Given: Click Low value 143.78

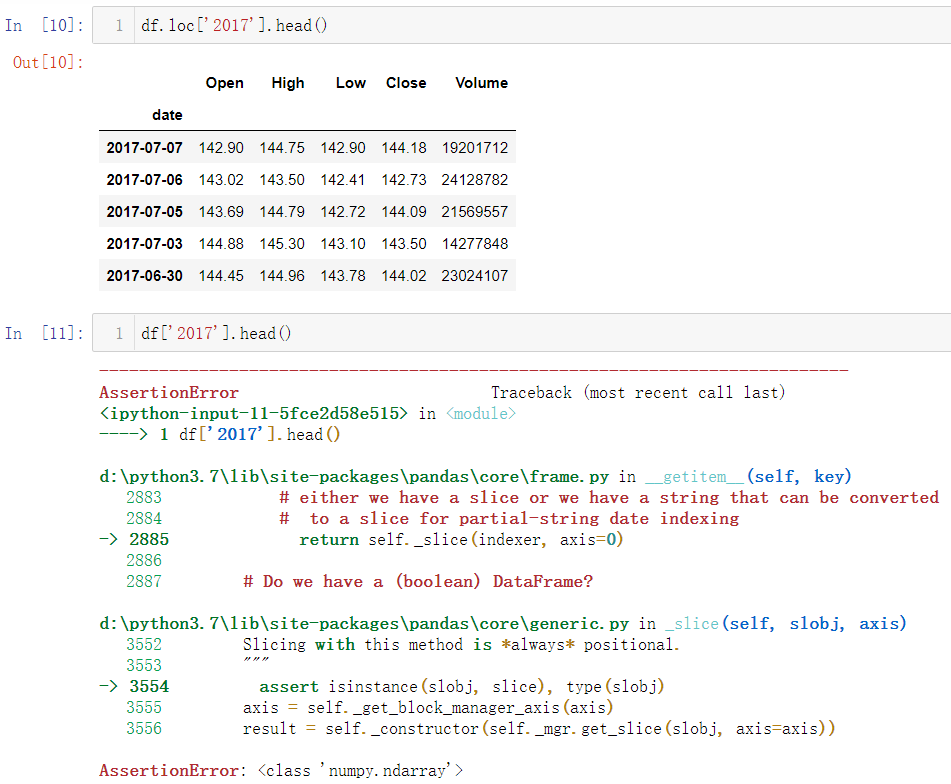Looking at the screenshot, I should (x=343, y=276).
